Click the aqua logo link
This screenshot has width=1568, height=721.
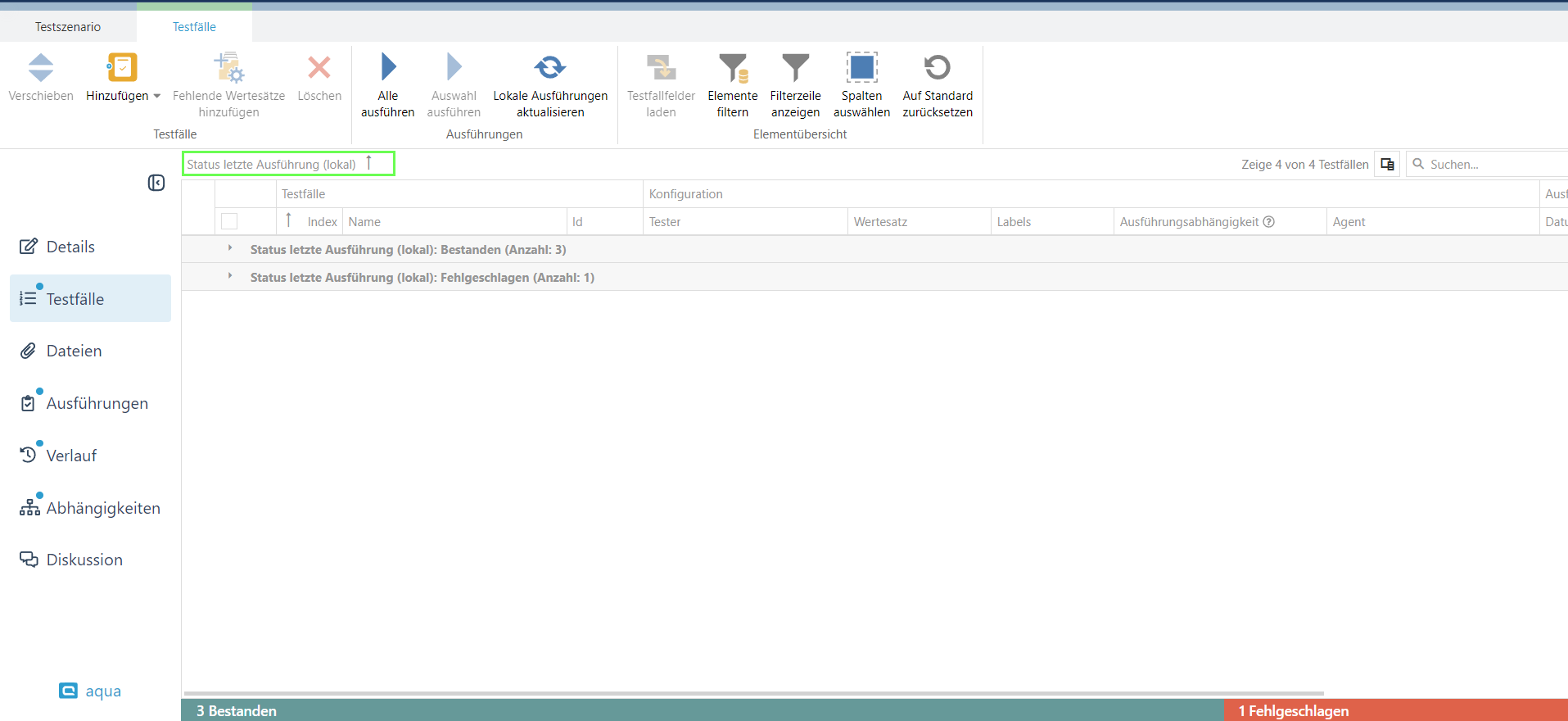point(91,691)
